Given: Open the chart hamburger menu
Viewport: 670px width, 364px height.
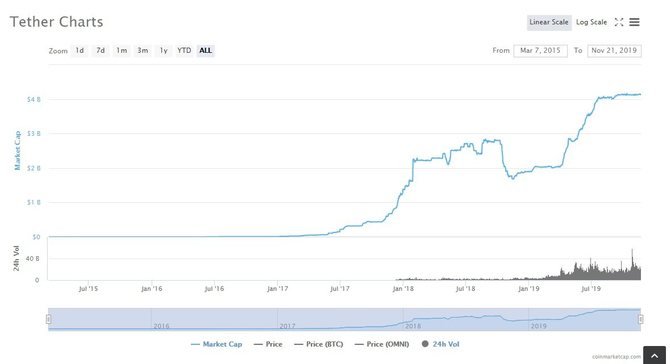Looking at the screenshot, I should point(635,22).
